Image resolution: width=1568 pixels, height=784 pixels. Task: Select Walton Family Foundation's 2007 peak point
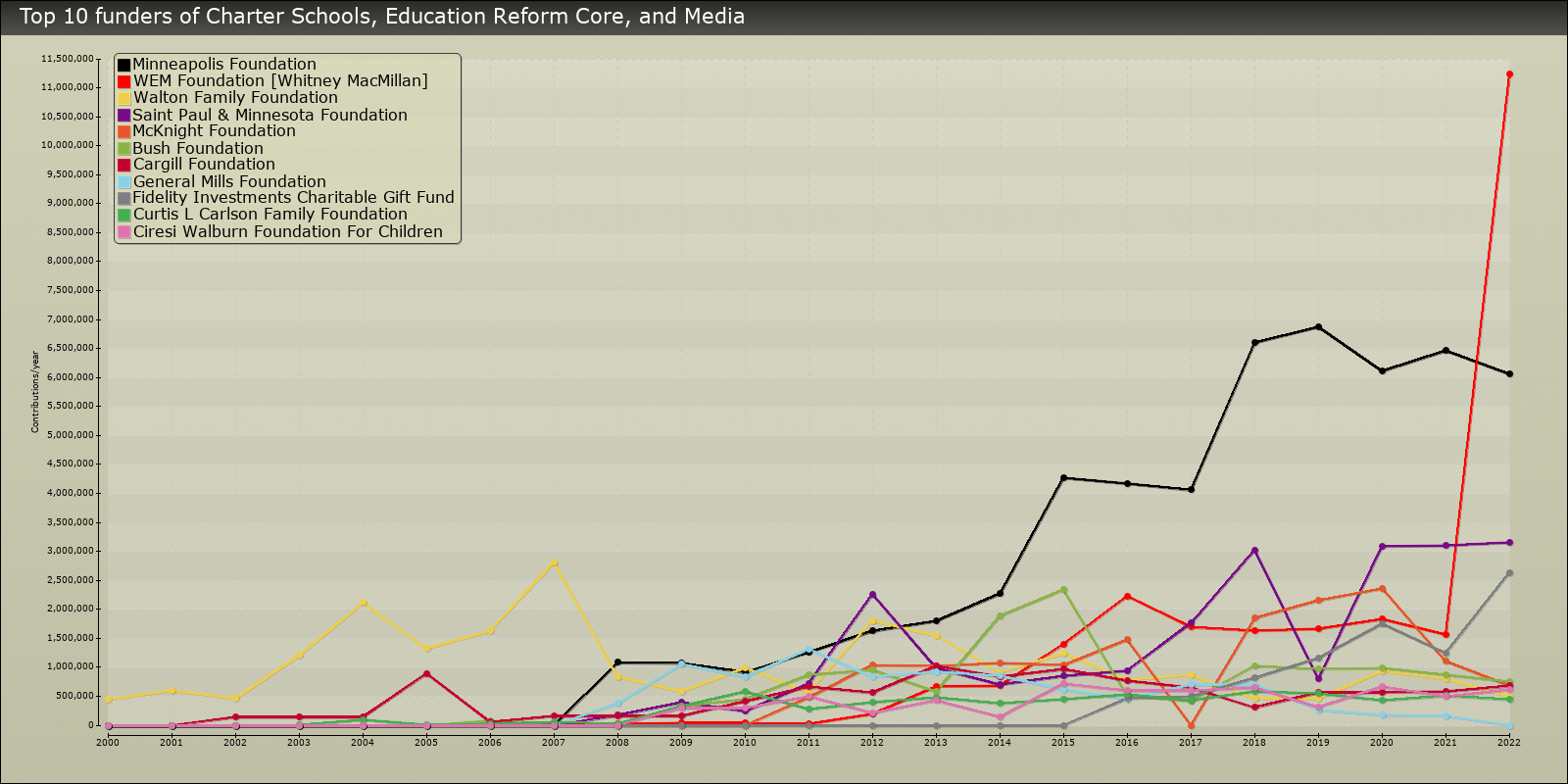click(554, 563)
